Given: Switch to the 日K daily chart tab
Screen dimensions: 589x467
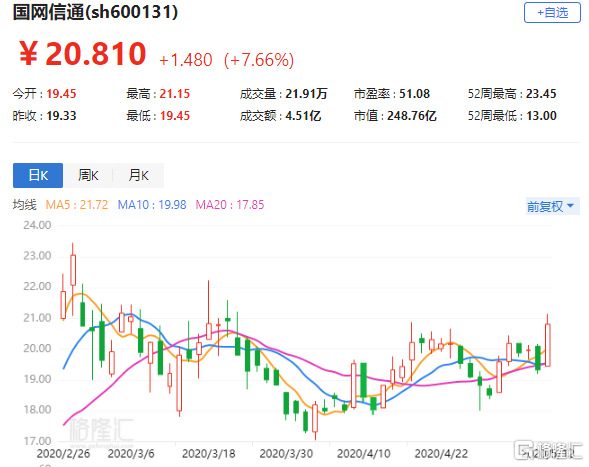Looking at the screenshot, I should point(38,175).
